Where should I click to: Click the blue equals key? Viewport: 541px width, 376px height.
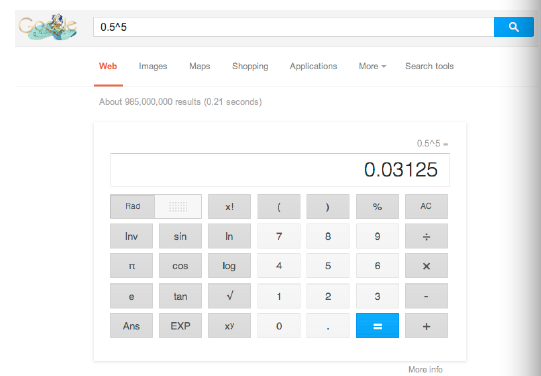pos(377,326)
